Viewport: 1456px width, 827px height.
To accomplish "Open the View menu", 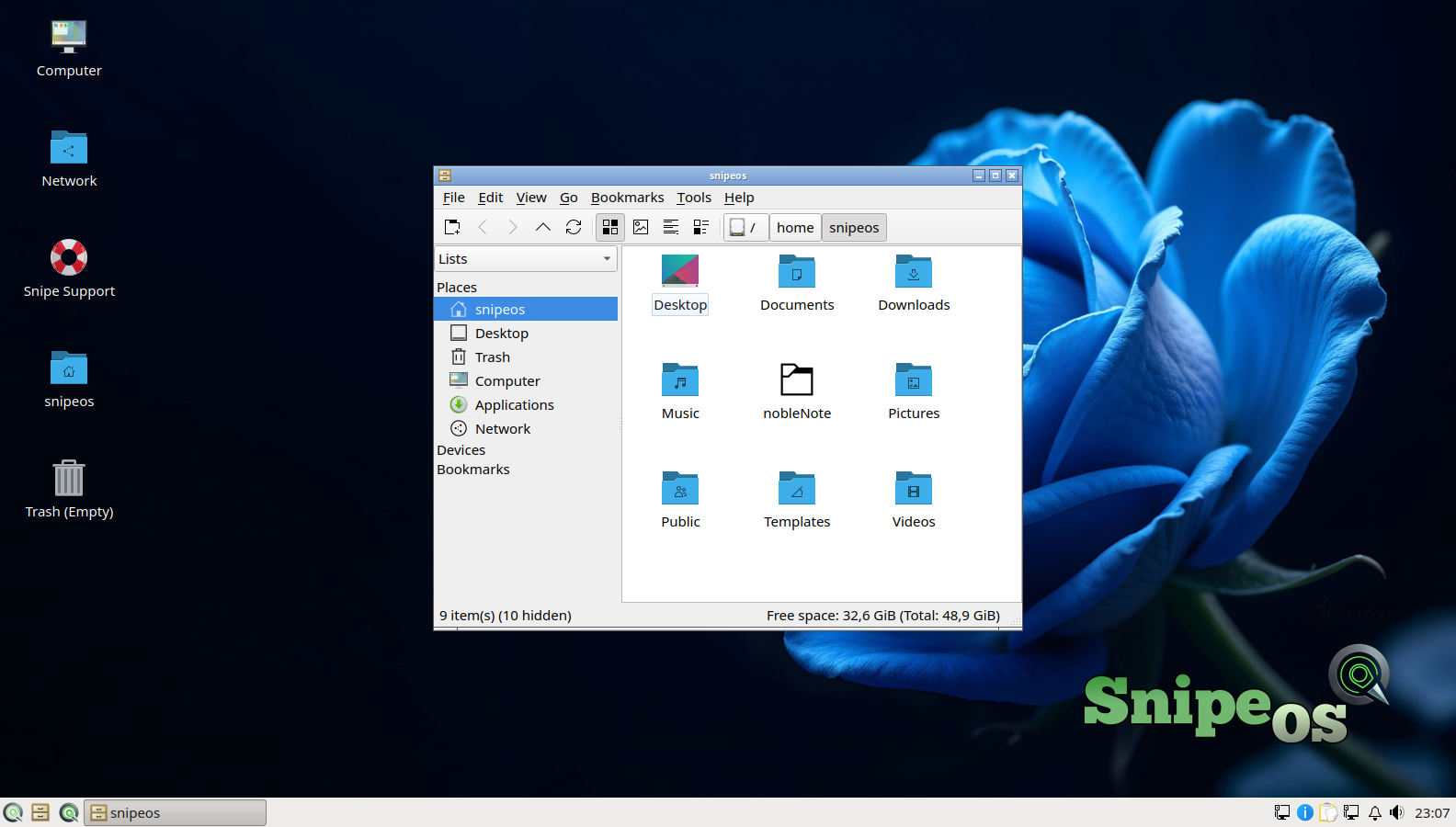I will coord(531,198).
